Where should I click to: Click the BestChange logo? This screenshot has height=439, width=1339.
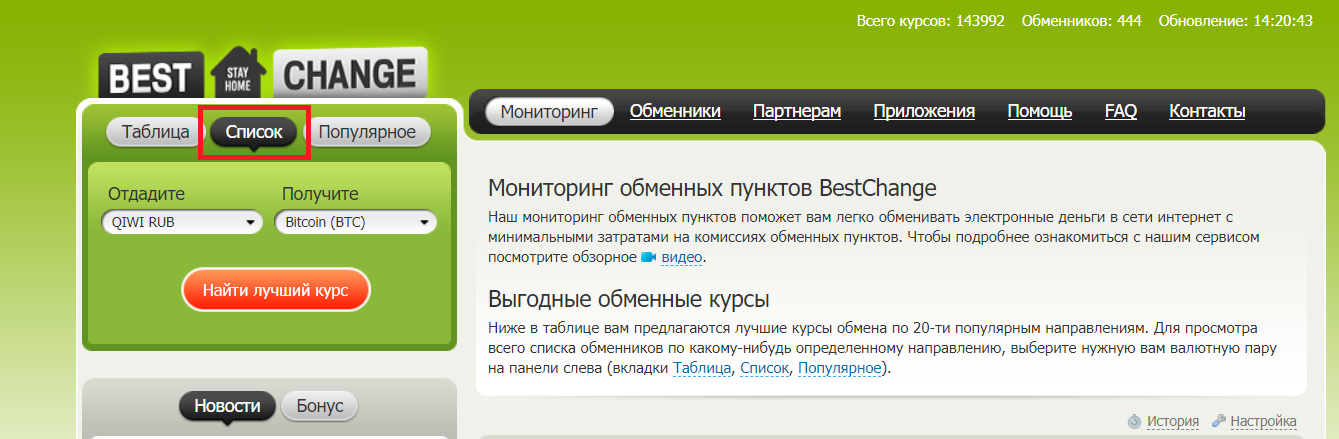click(263, 73)
